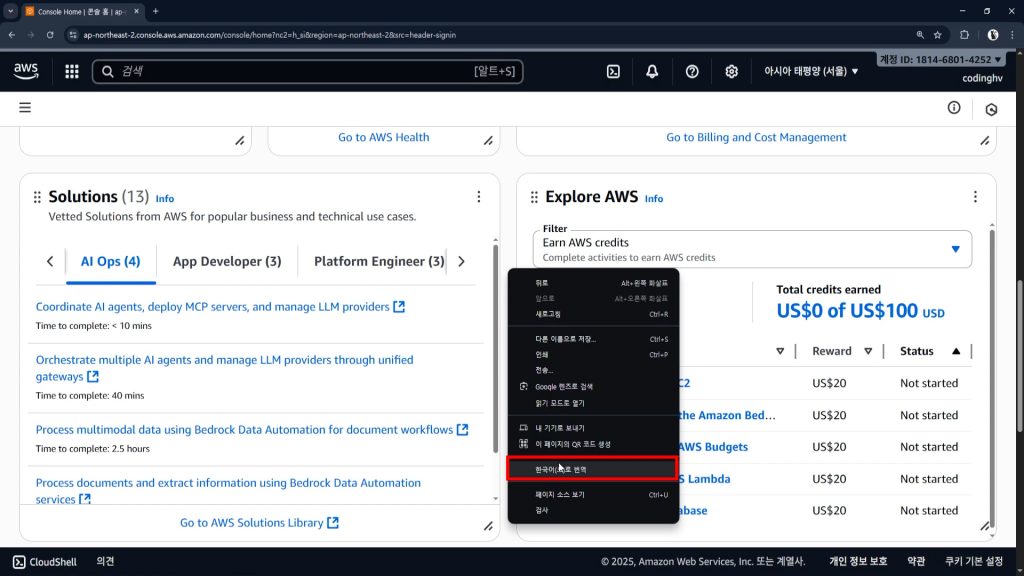
Task: Sort by the Reward column arrow
Action: [868, 351]
